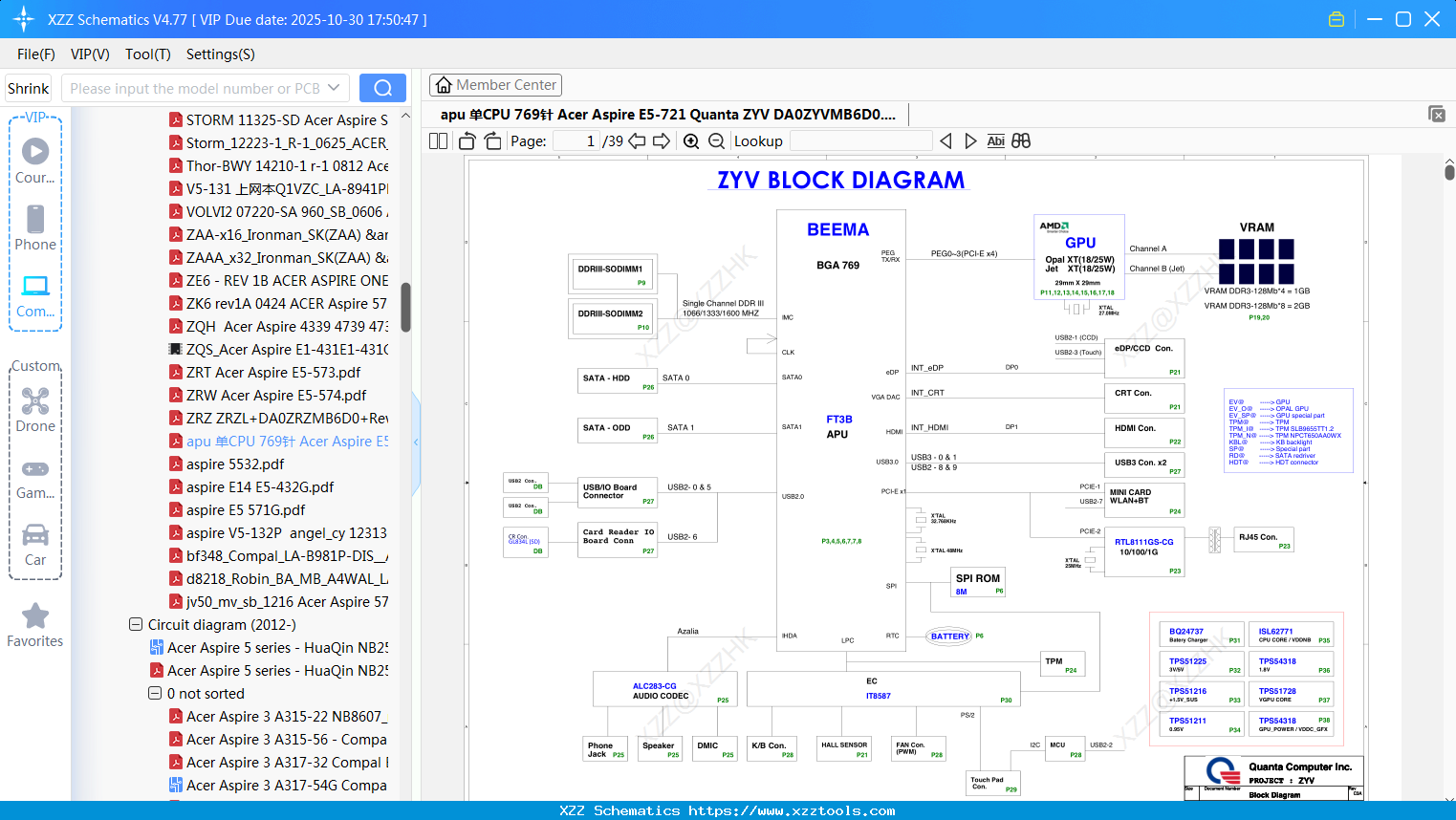Open Favorites star in the sidebar
Viewport: 1456px width, 820px height.
click(x=35, y=625)
